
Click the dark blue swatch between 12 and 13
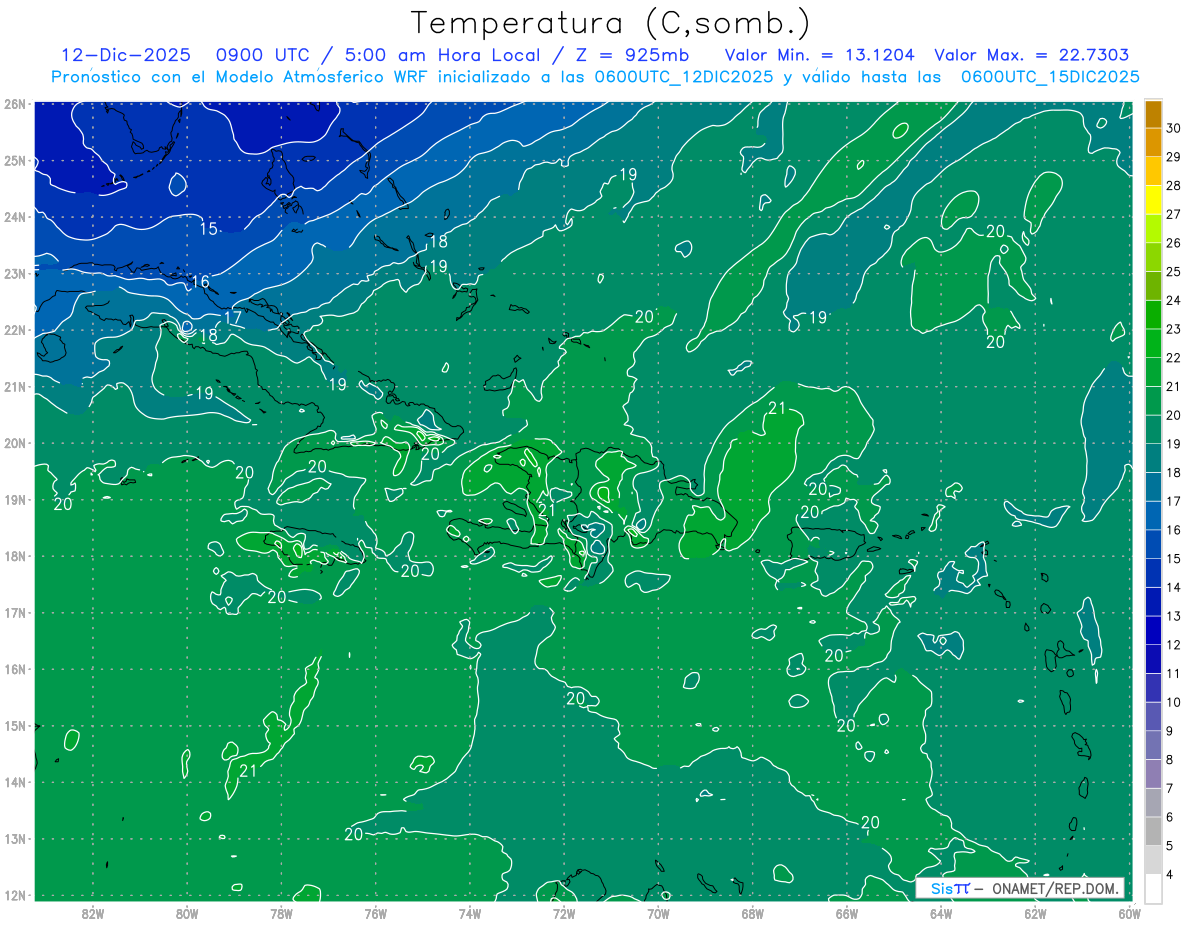point(1153,630)
